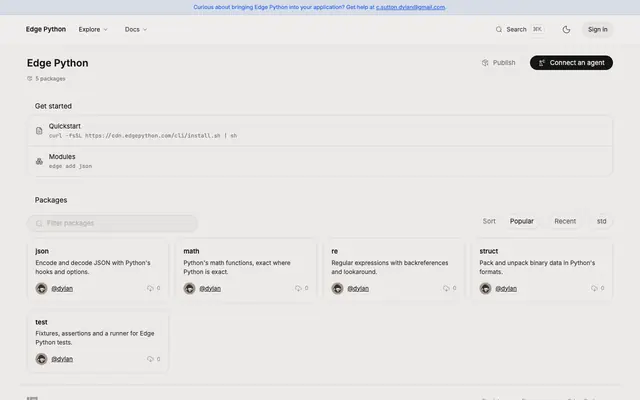Click author avatar on json card
Screen dimensions: 640x400
coord(41,289)
